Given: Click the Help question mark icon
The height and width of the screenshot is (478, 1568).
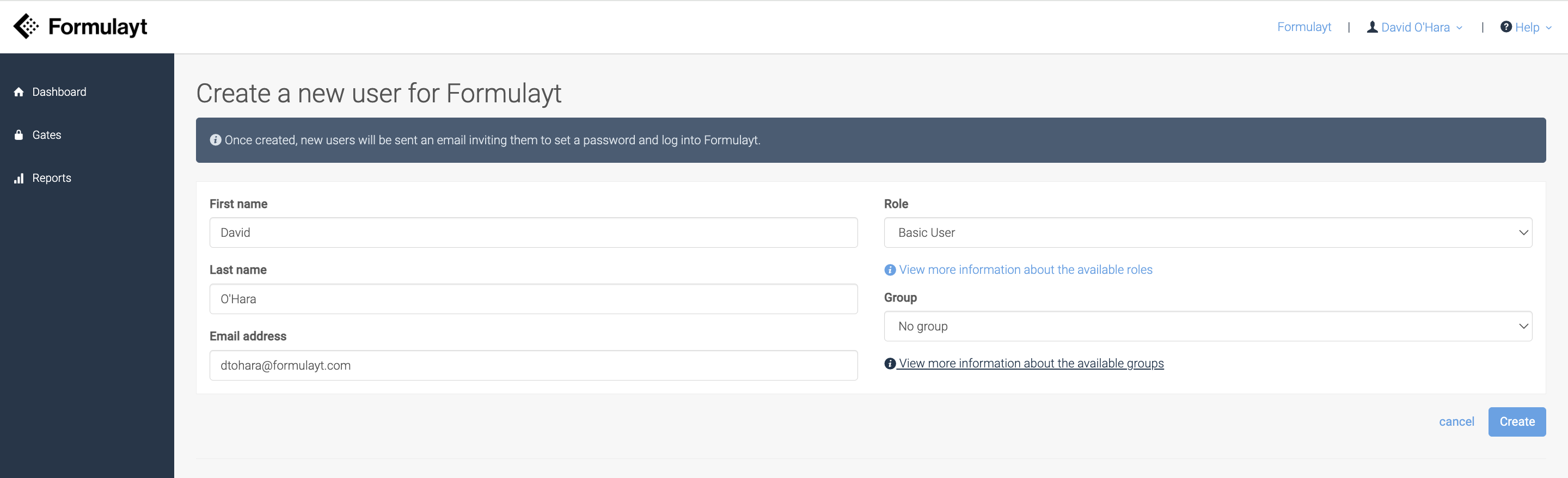Looking at the screenshot, I should pyautogui.click(x=1506, y=27).
